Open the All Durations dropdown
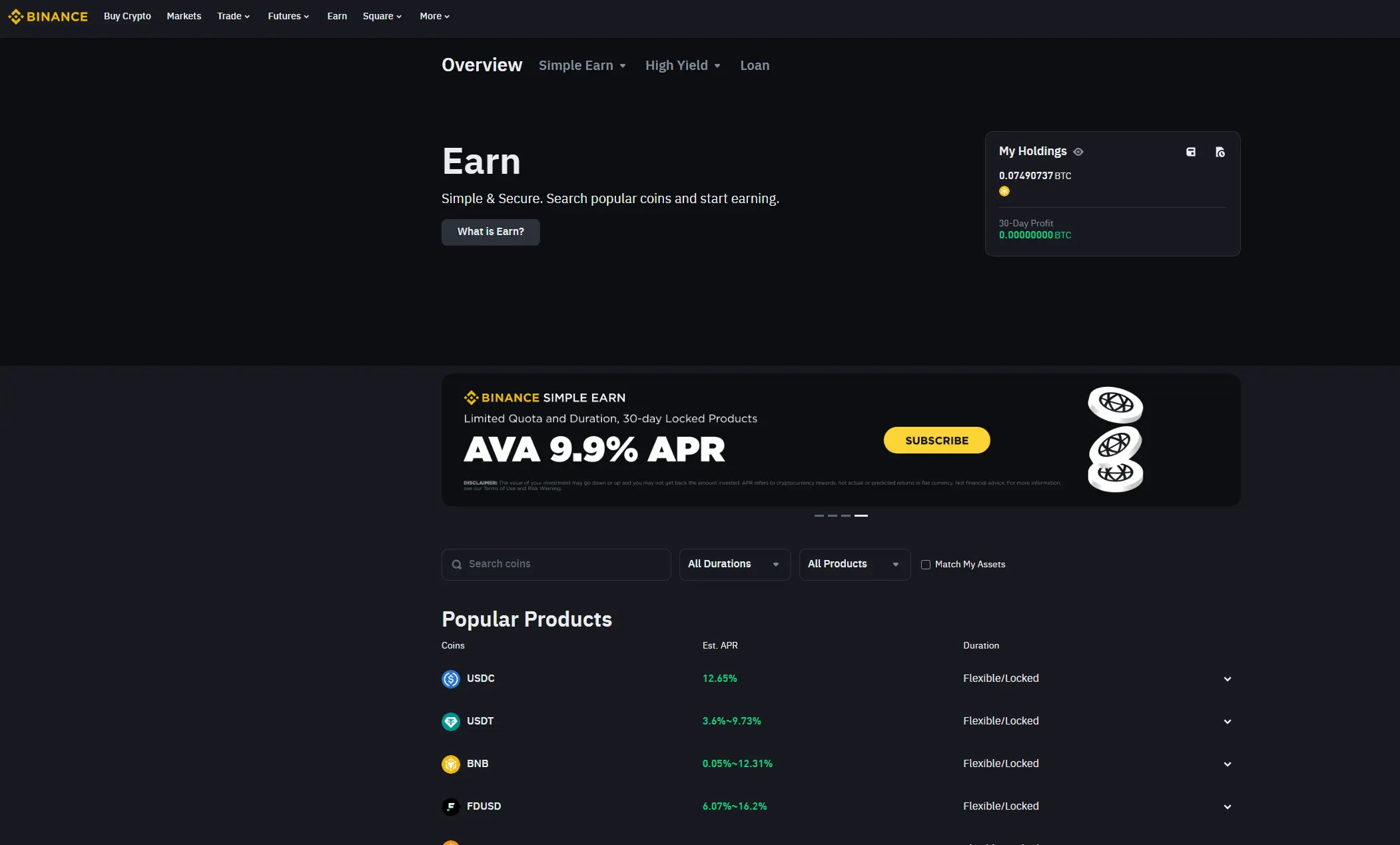Image resolution: width=1400 pixels, height=845 pixels. click(735, 564)
